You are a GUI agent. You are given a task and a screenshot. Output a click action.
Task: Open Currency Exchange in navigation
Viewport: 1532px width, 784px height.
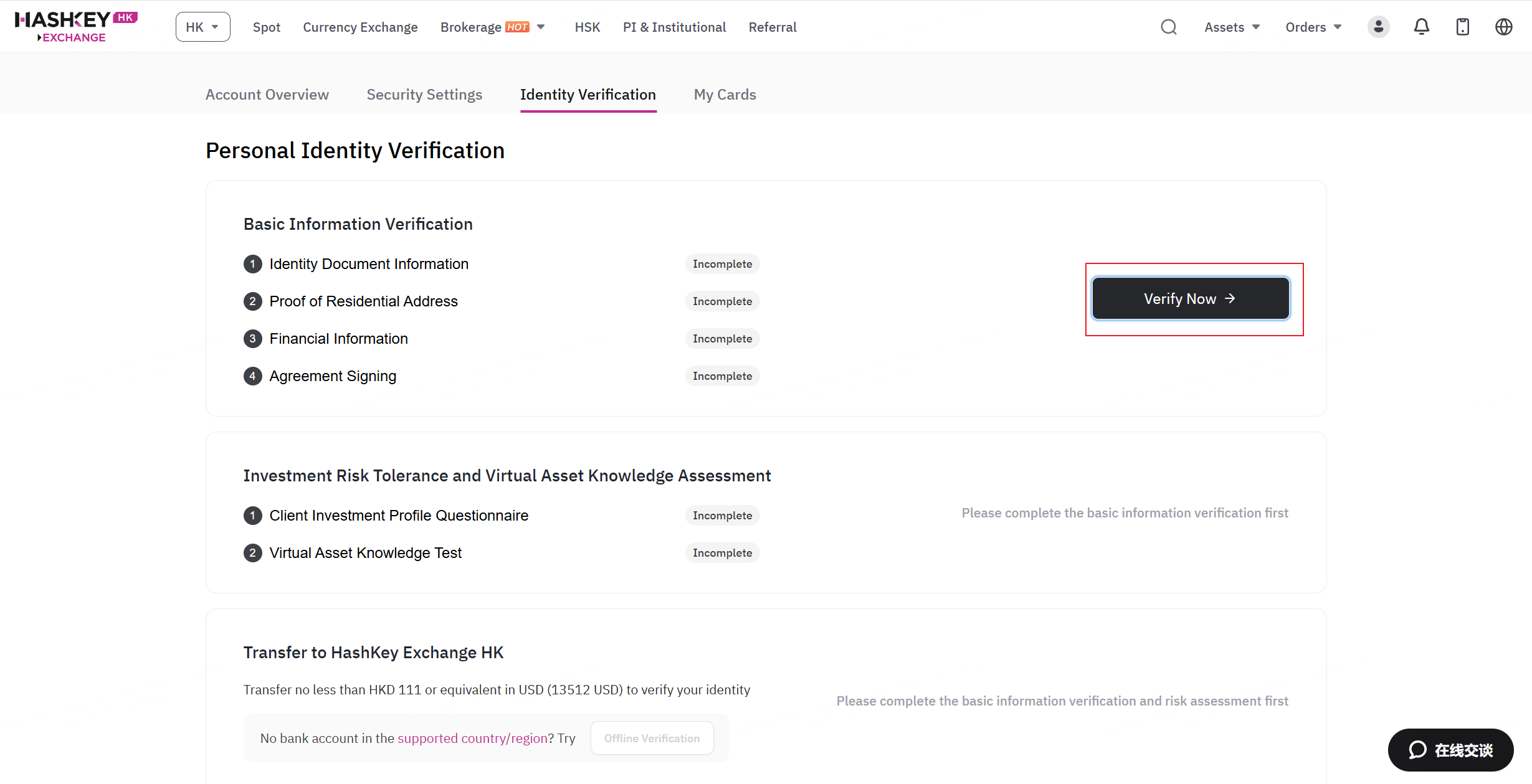click(x=360, y=27)
